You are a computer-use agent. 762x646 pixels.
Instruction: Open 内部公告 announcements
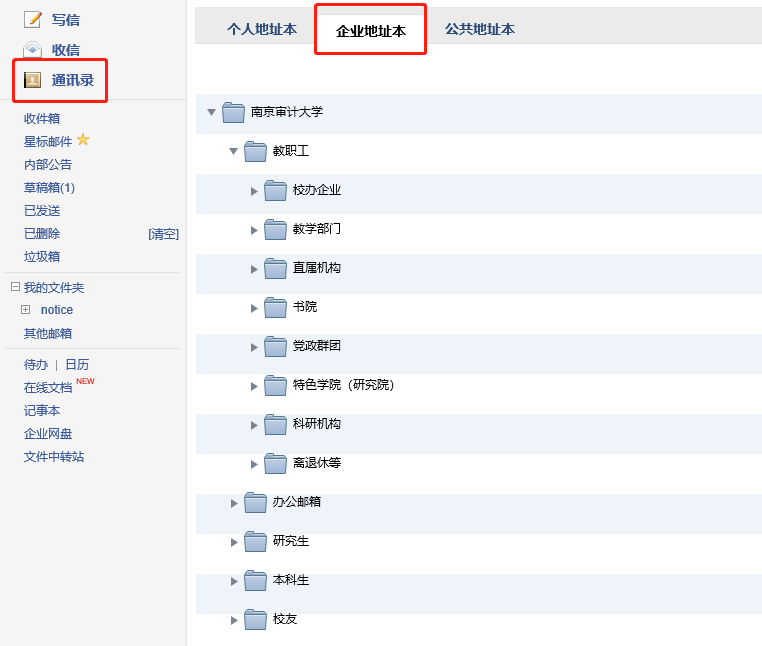pyautogui.click(x=48, y=165)
